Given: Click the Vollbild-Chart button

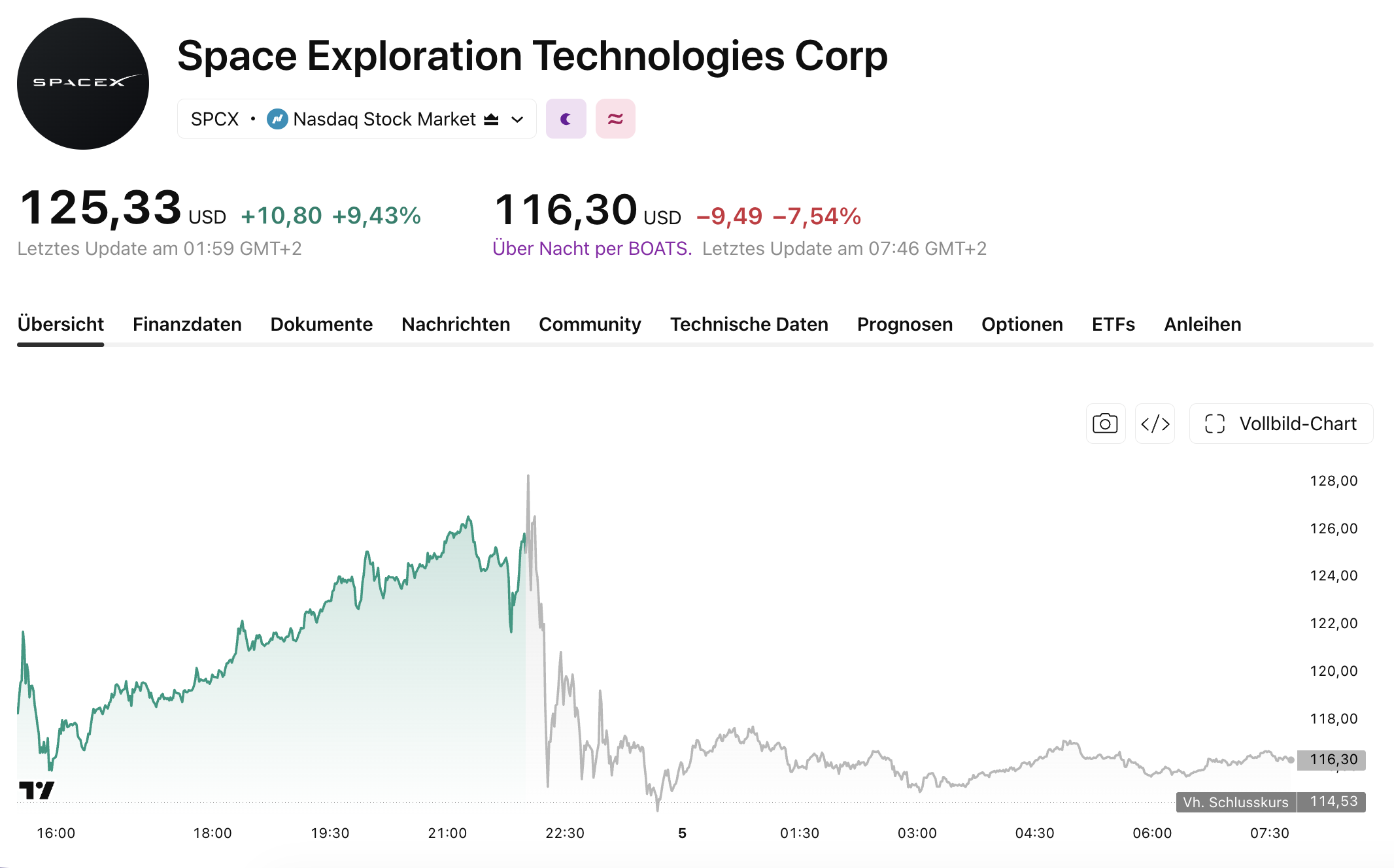Looking at the screenshot, I should 1282,424.
